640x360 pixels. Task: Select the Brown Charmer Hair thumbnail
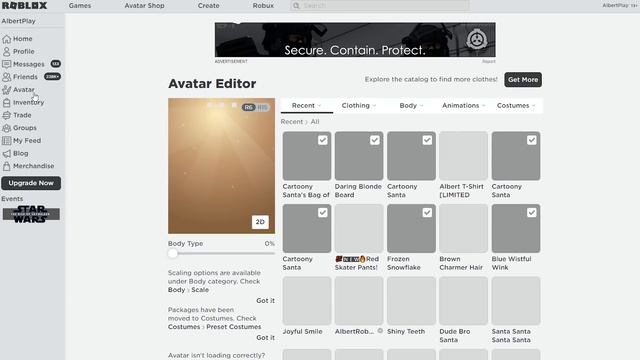(x=463, y=228)
